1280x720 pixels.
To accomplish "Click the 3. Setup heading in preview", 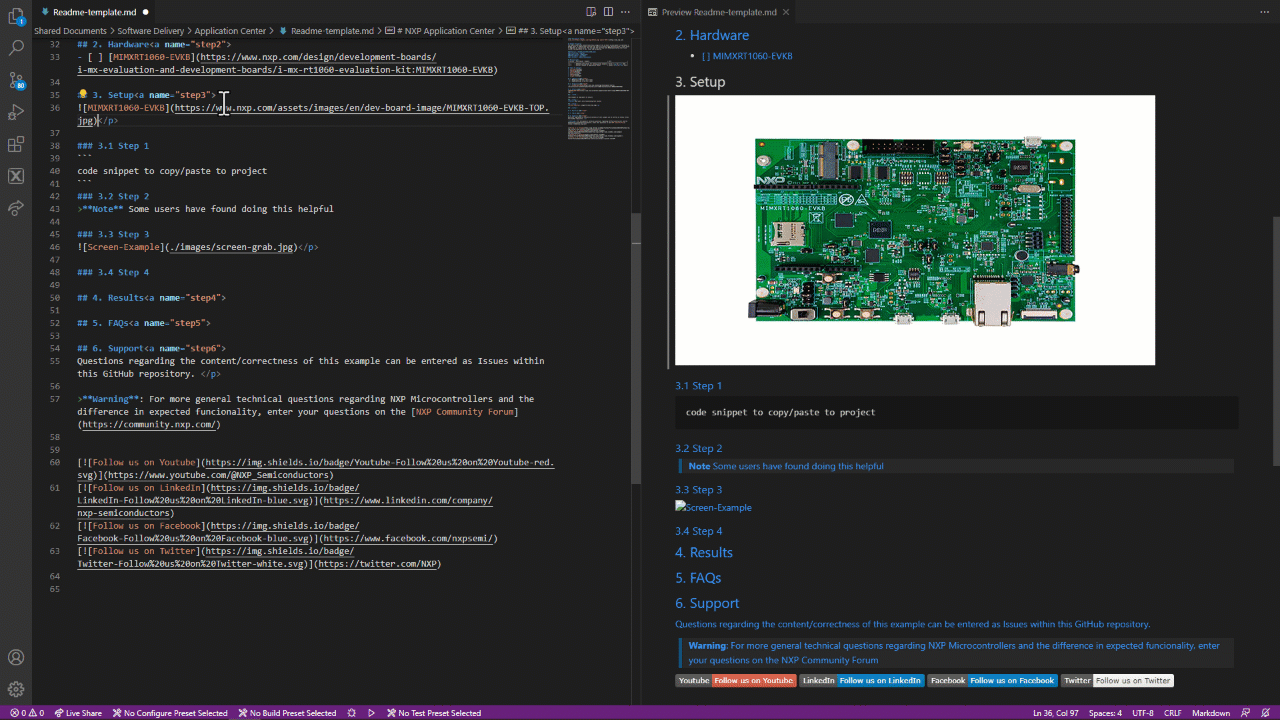I will (700, 82).
